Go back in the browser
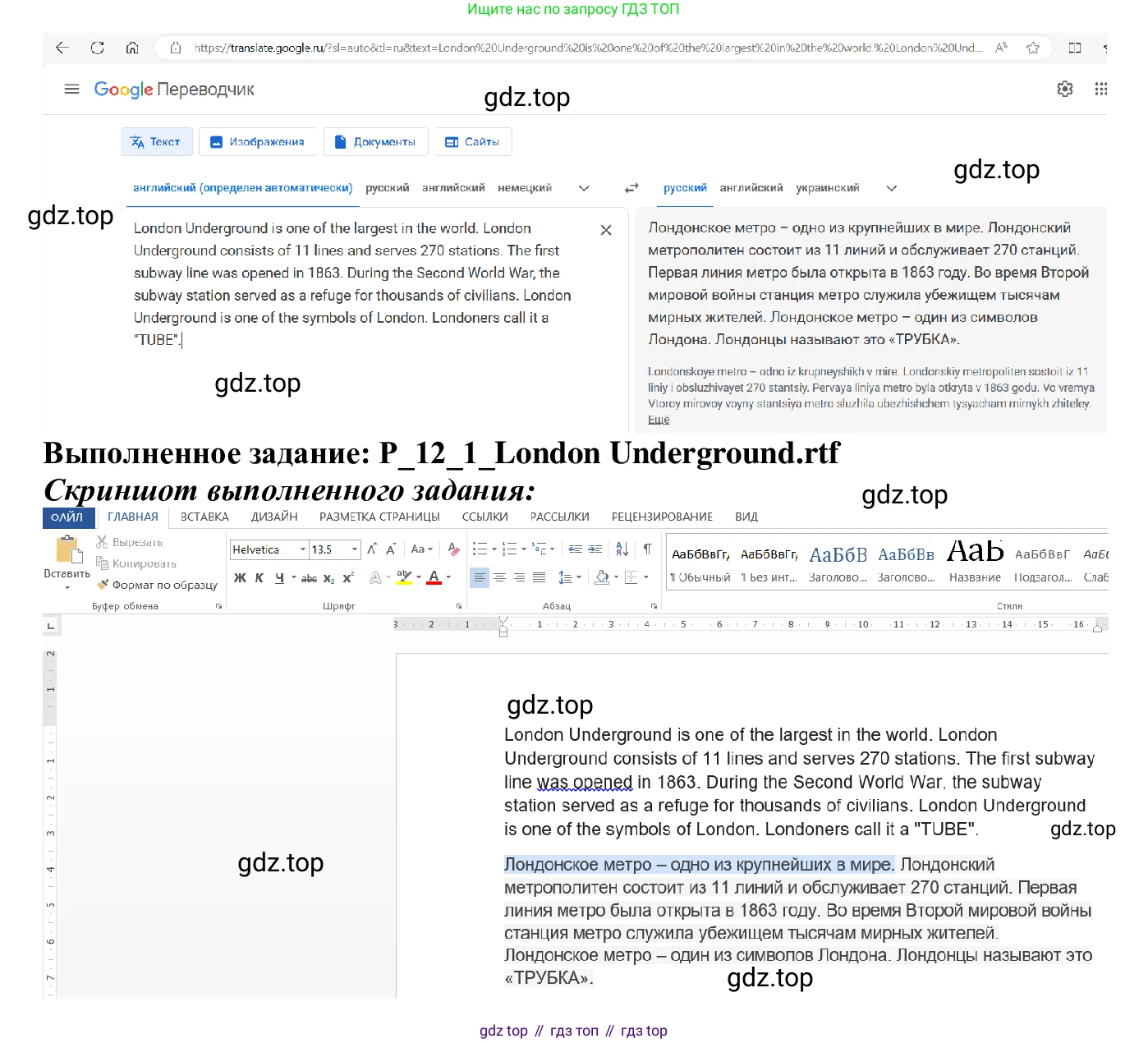The image size is (1148, 1043). click(x=62, y=48)
